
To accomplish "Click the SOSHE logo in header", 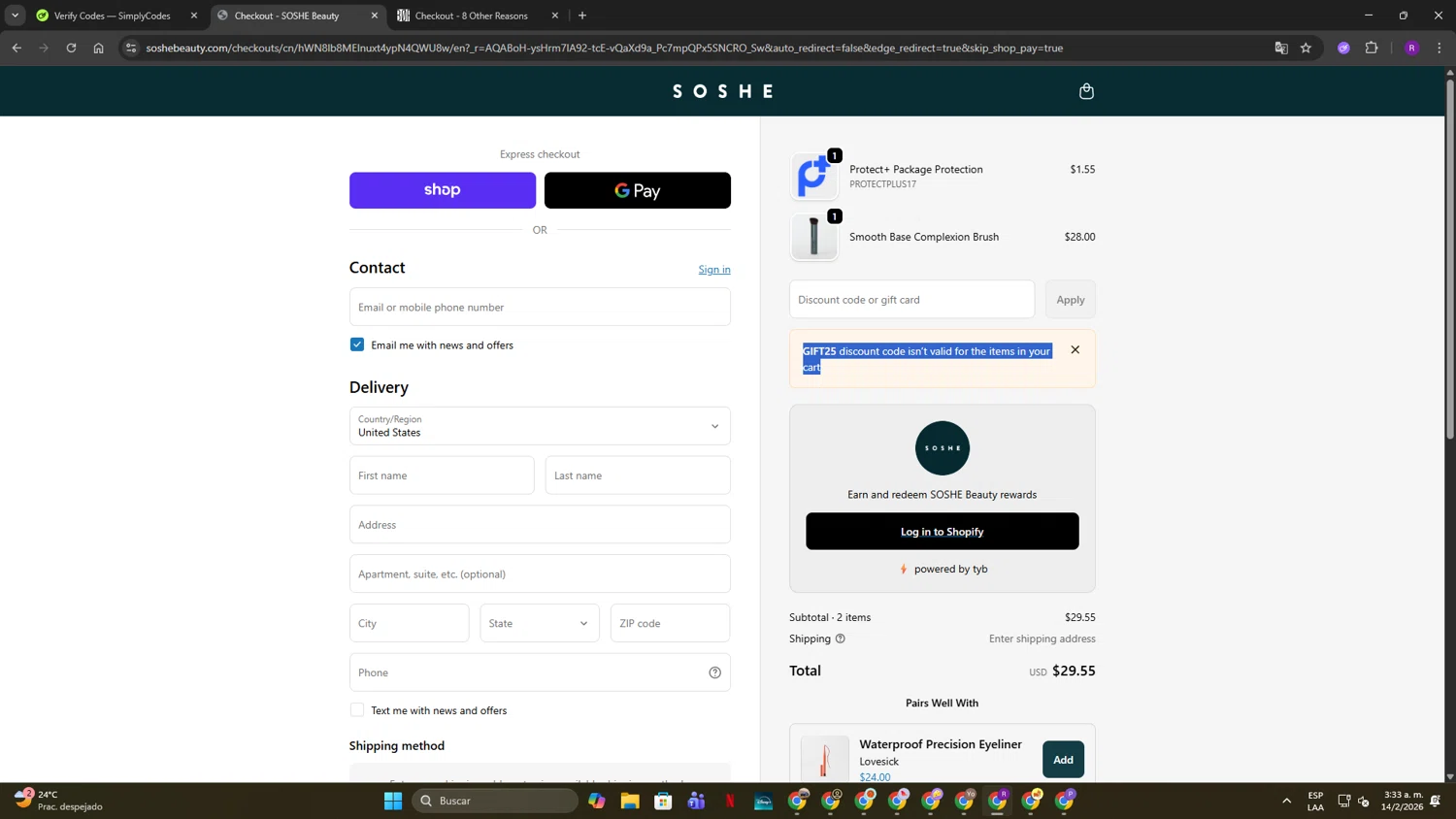I will point(724,91).
